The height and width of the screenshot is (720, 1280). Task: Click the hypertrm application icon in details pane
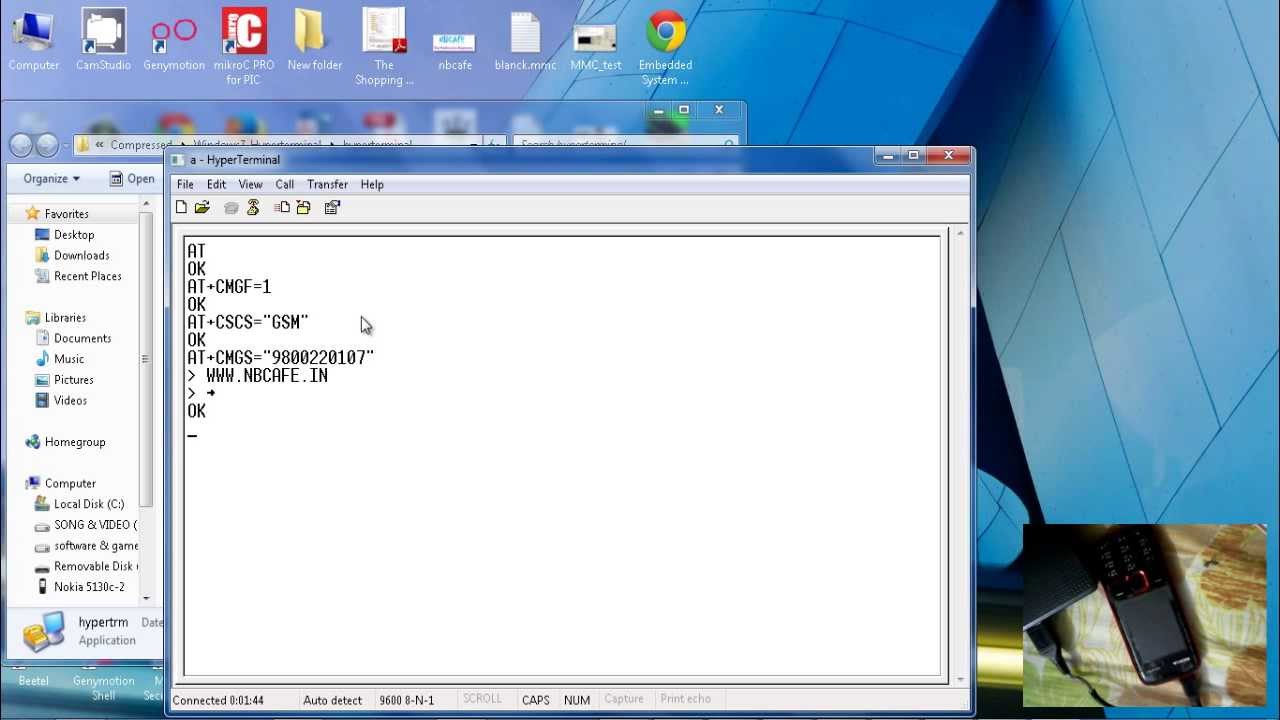click(x=45, y=631)
